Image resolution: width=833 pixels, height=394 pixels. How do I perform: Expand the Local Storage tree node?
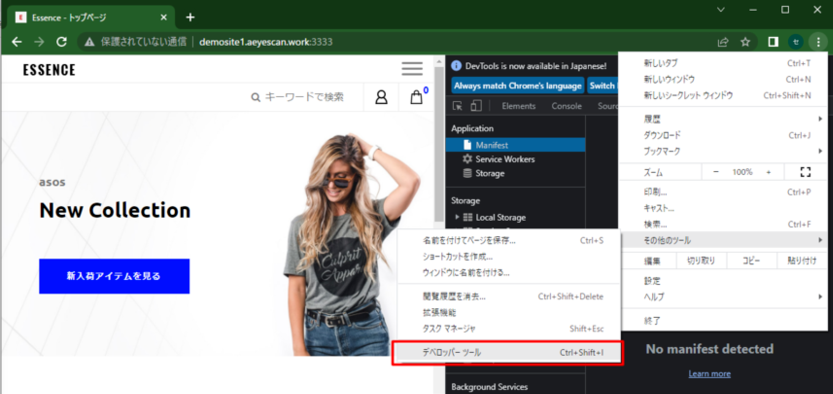click(457, 217)
